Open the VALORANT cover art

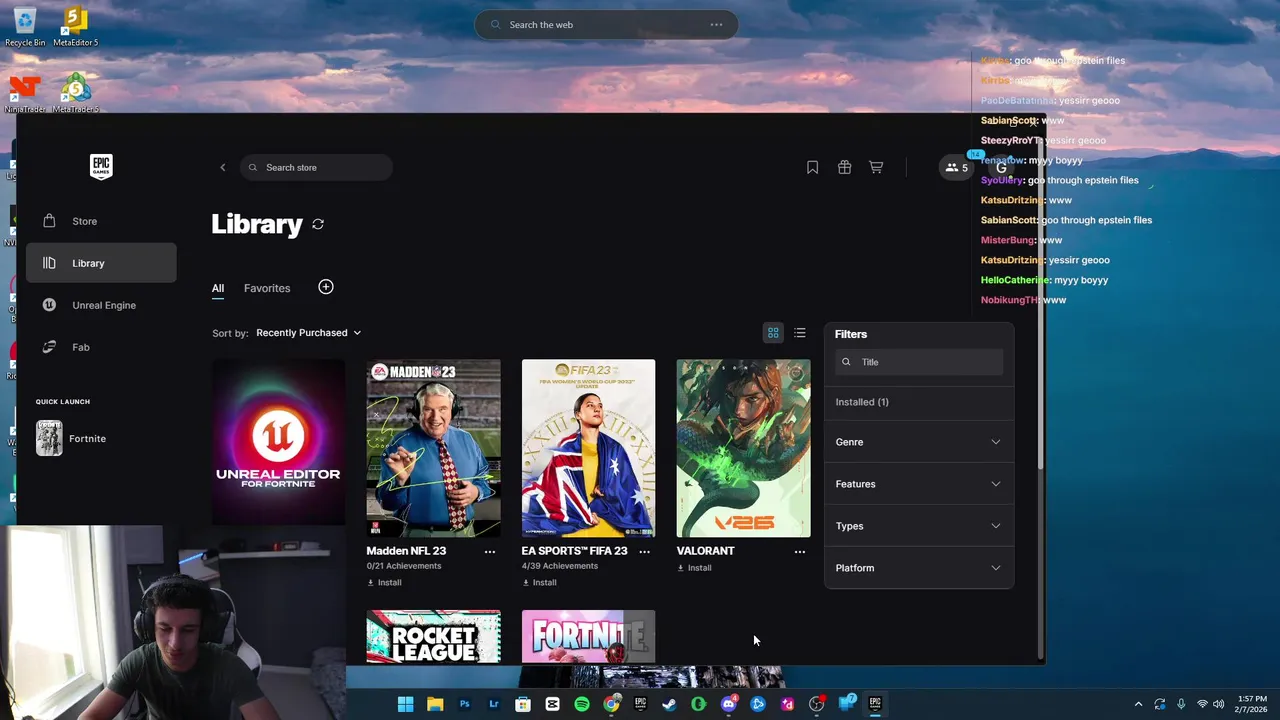point(743,448)
